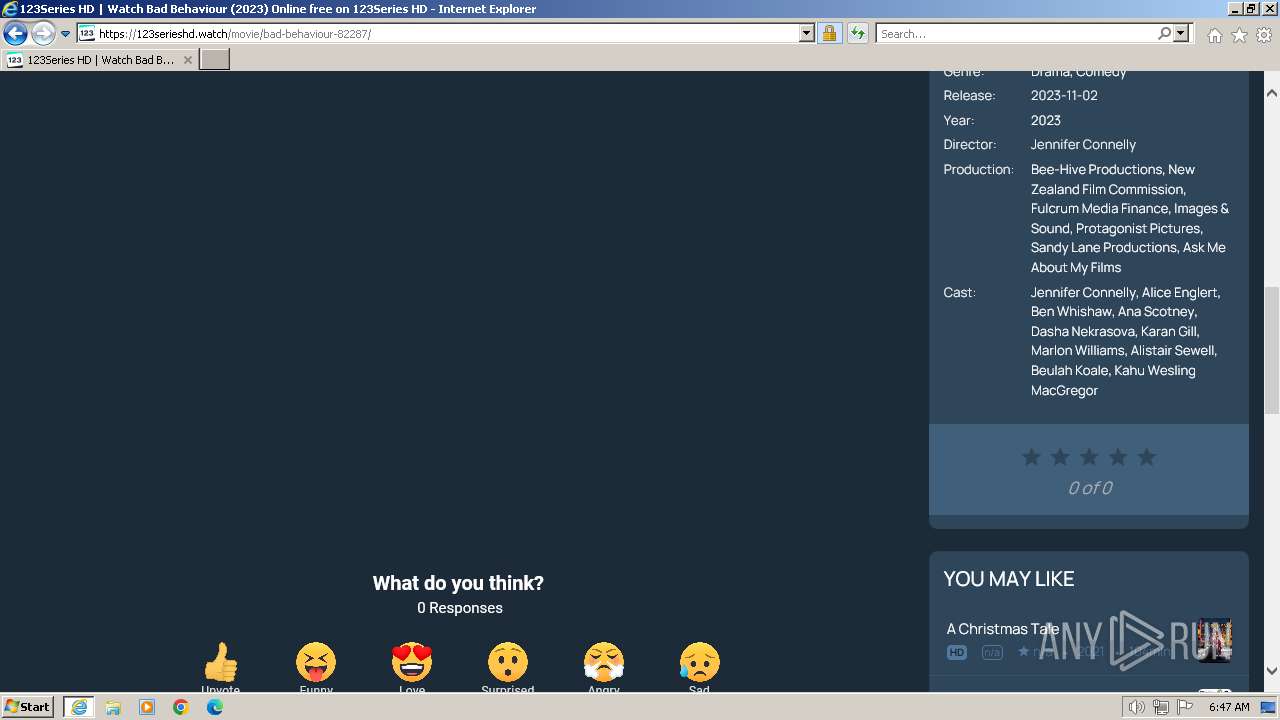
Task: Click the volume speaker tray icon
Action: pyautogui.click(x=1136, y=707)
